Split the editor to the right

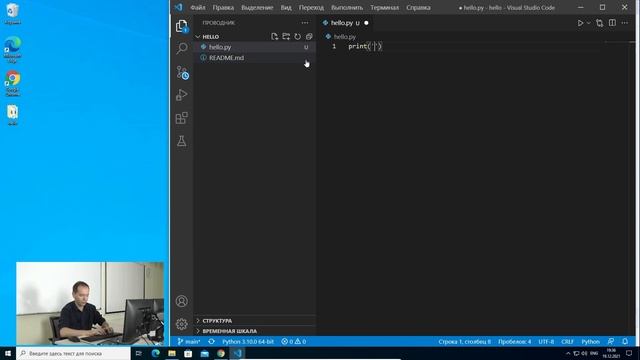pos(612,23)
